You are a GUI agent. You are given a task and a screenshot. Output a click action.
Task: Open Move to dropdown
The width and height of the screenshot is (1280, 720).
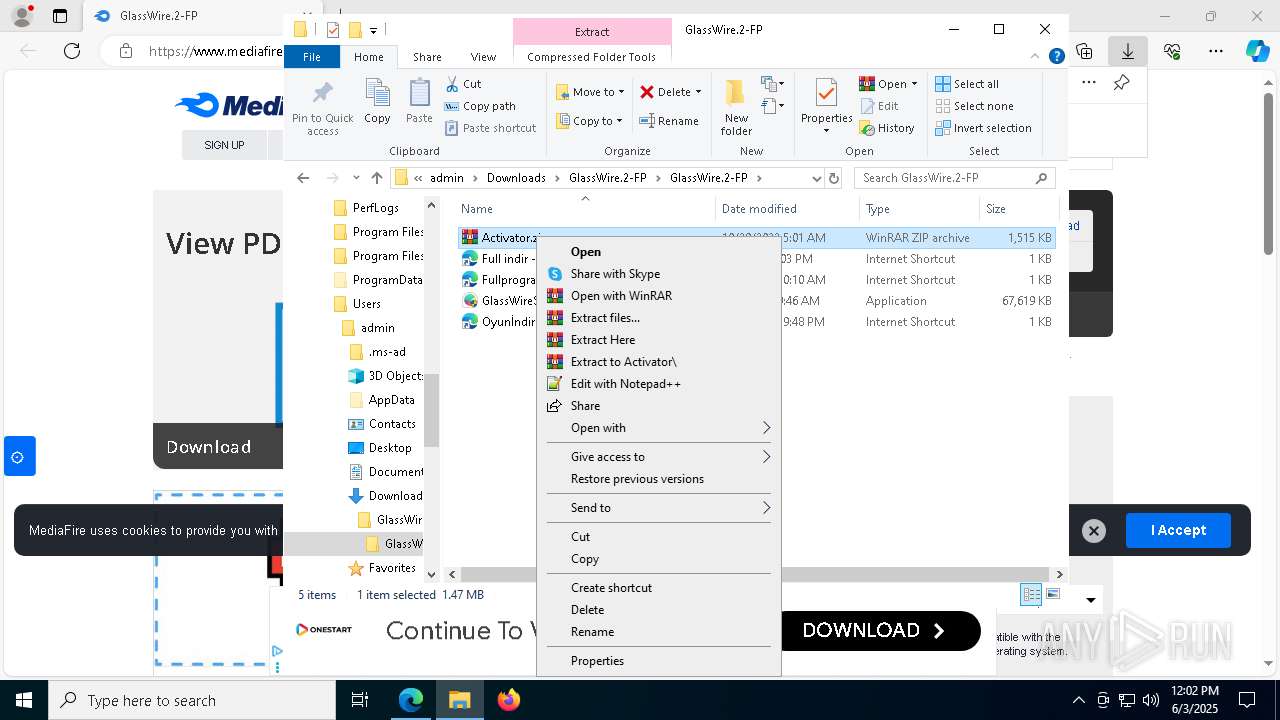[590, 92]
